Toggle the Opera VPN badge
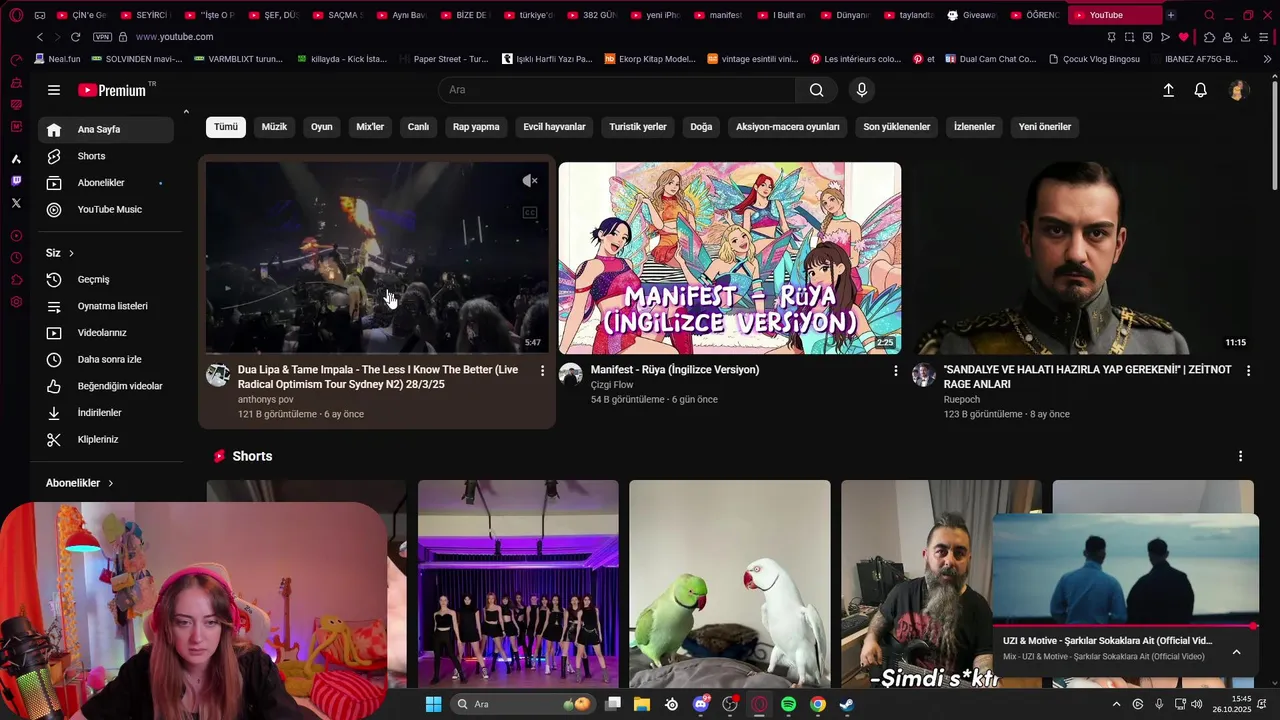This screenshot has width=1280, height=720. (102, 37)
